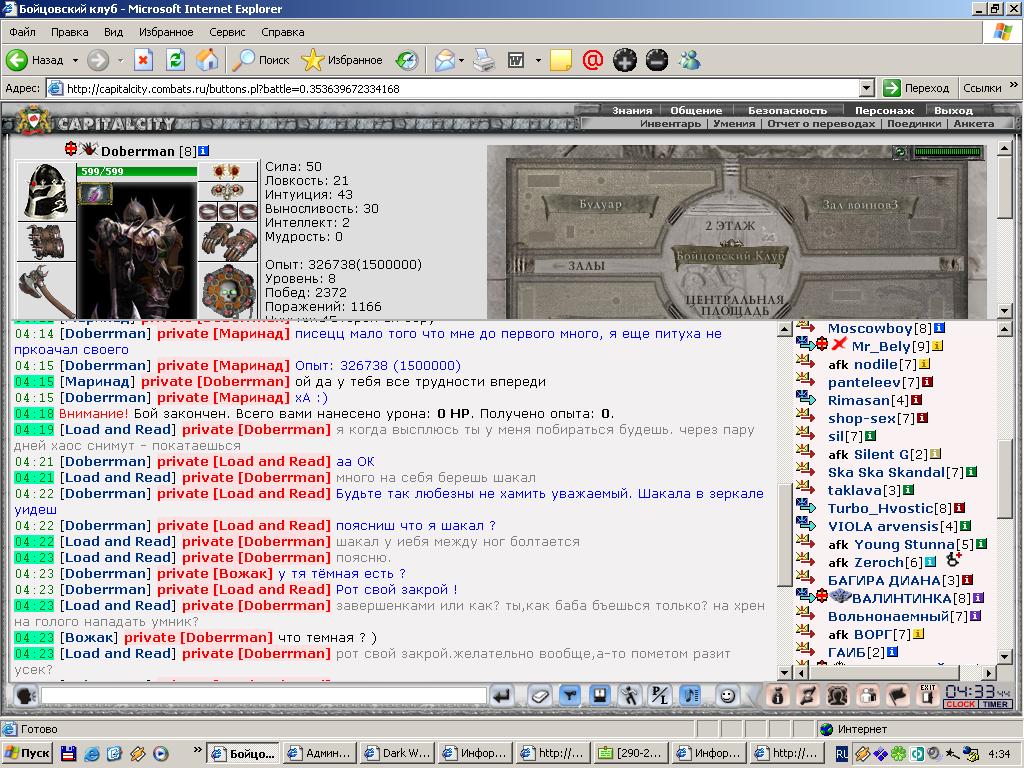Click the info icon next to Moscowboy[8]
This screenshot has height=768, width=1024.
click(x=939, y=328)
